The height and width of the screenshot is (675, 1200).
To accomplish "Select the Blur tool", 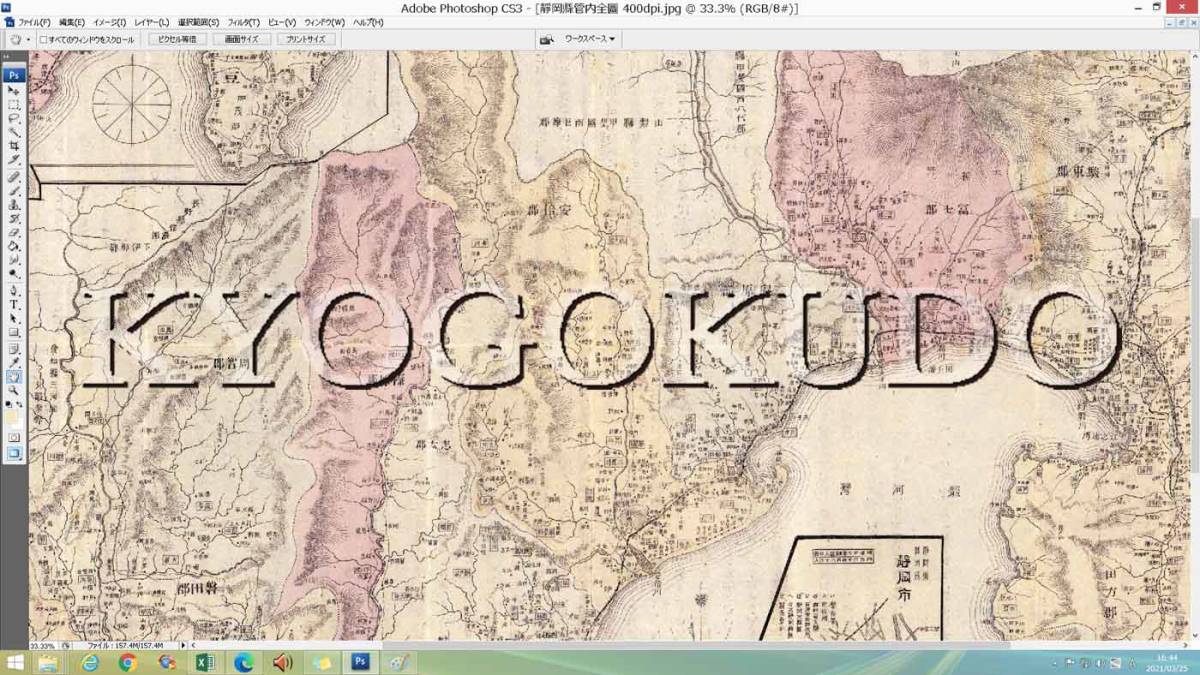I will 14,260.
